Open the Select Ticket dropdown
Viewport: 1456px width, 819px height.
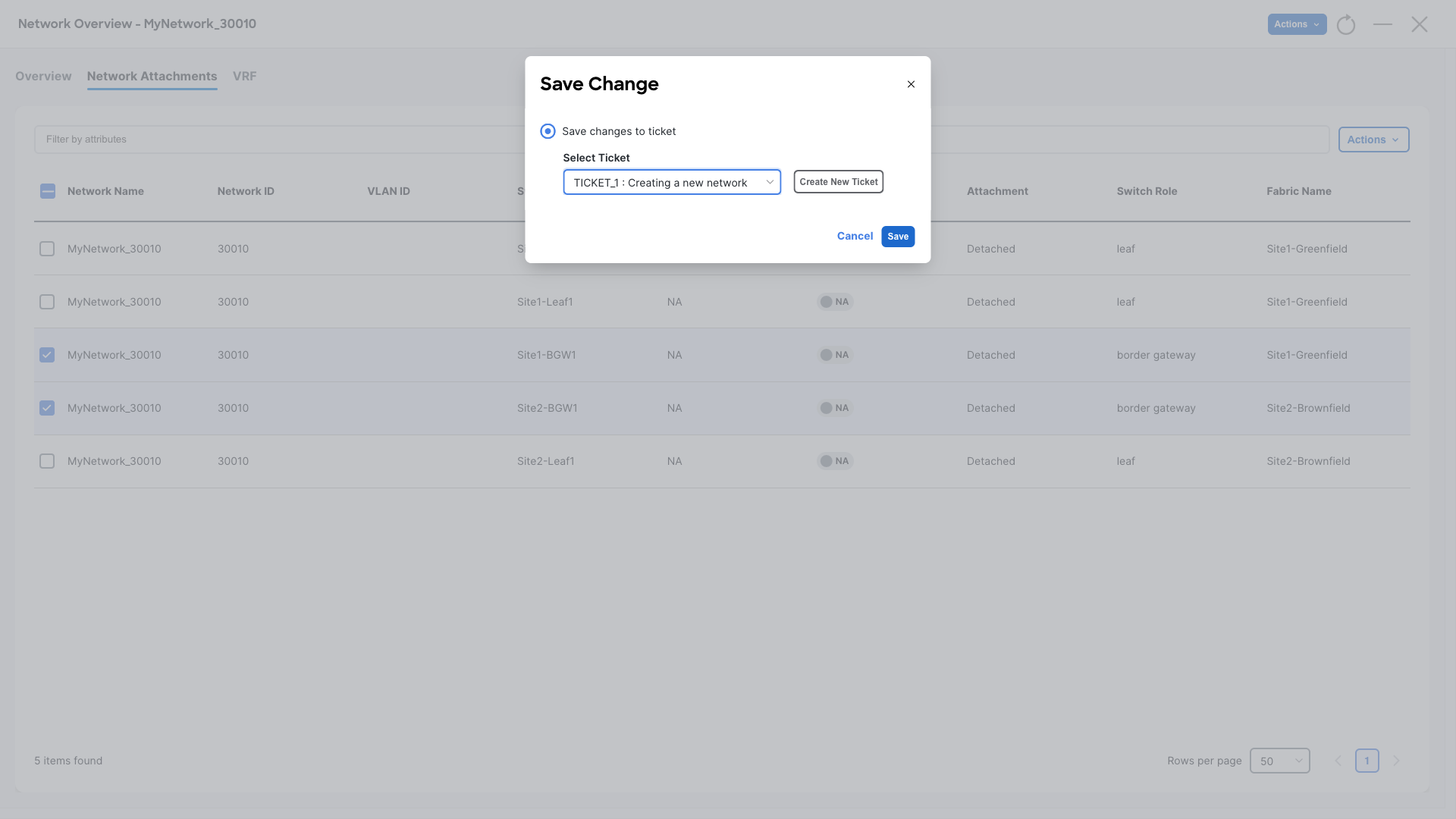pos(672,182)
